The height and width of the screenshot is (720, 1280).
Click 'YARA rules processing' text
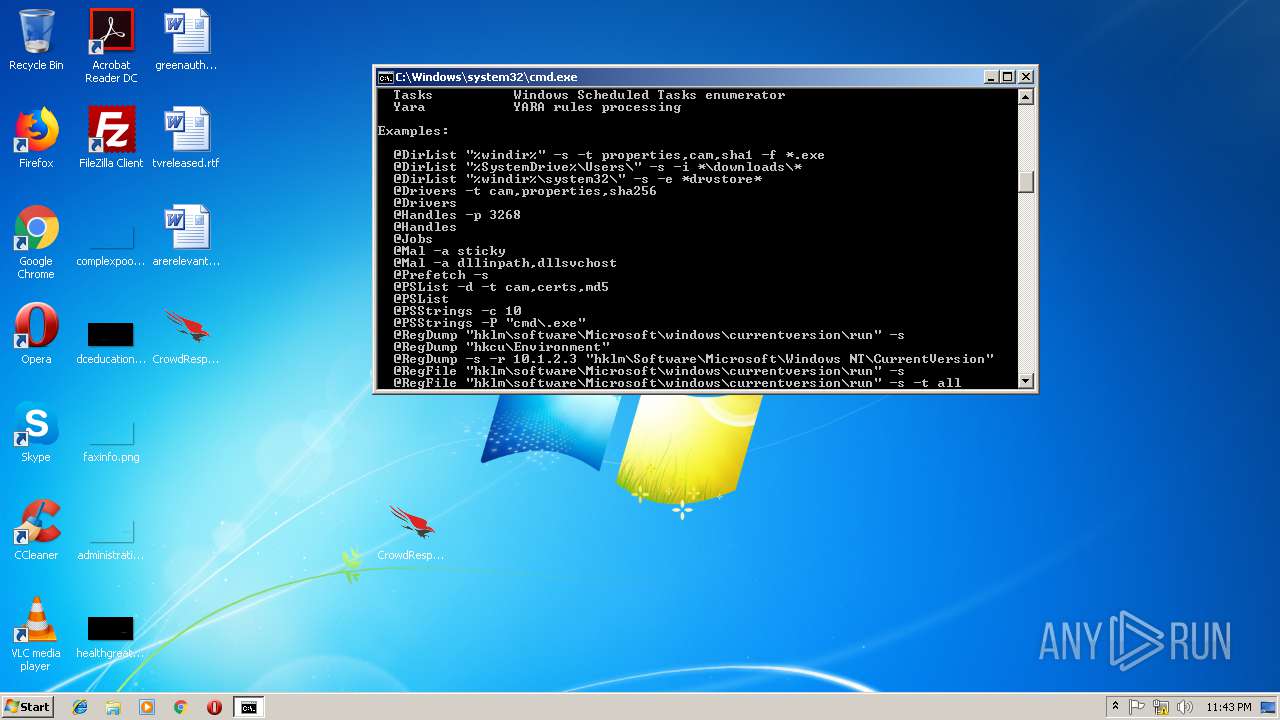tap(597, 107)
